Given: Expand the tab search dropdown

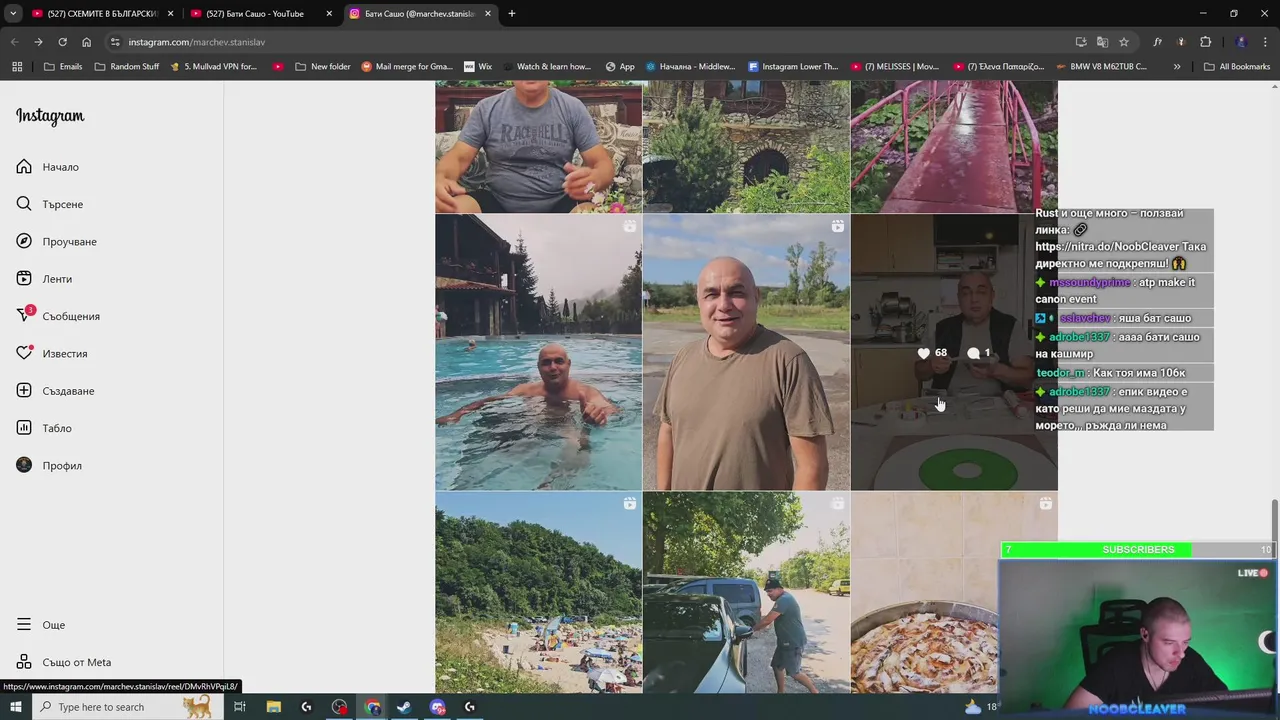Looking at the screenshot, I should point(13,14).
